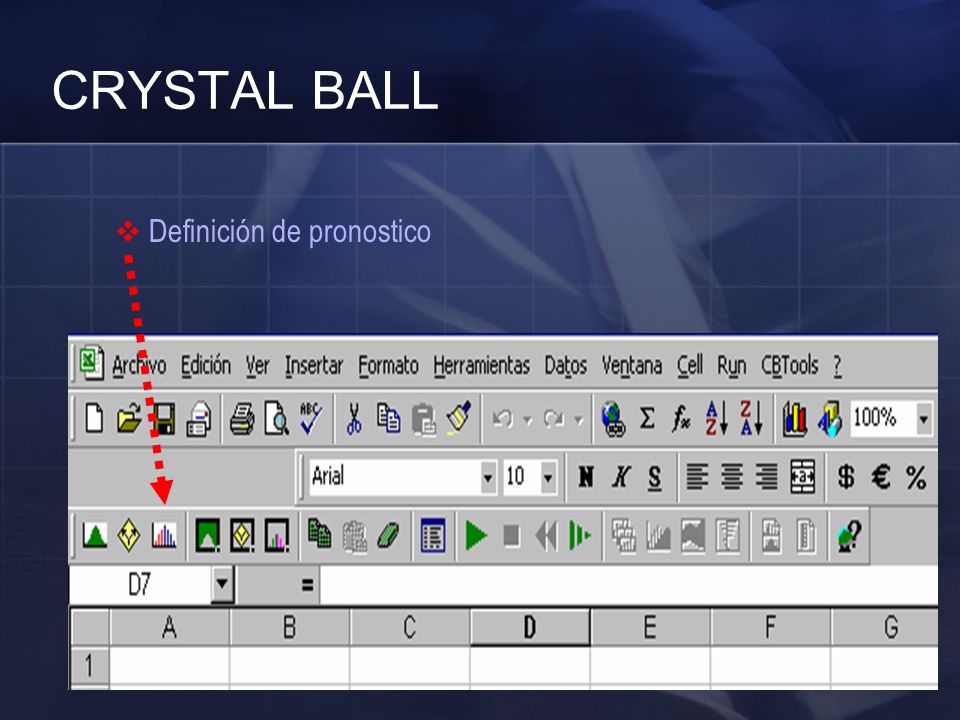The image size is (960, 720).
Task: Toggle align left
Action: tap(697, 476)
